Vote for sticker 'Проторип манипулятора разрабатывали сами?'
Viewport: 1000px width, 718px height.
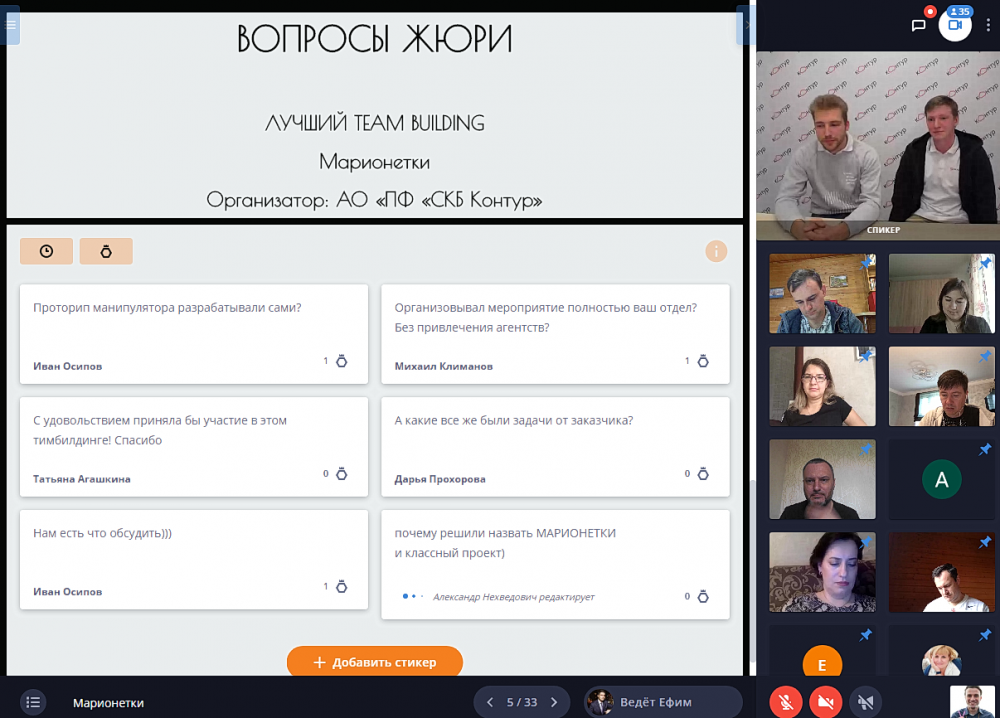[x=341, y=361]
